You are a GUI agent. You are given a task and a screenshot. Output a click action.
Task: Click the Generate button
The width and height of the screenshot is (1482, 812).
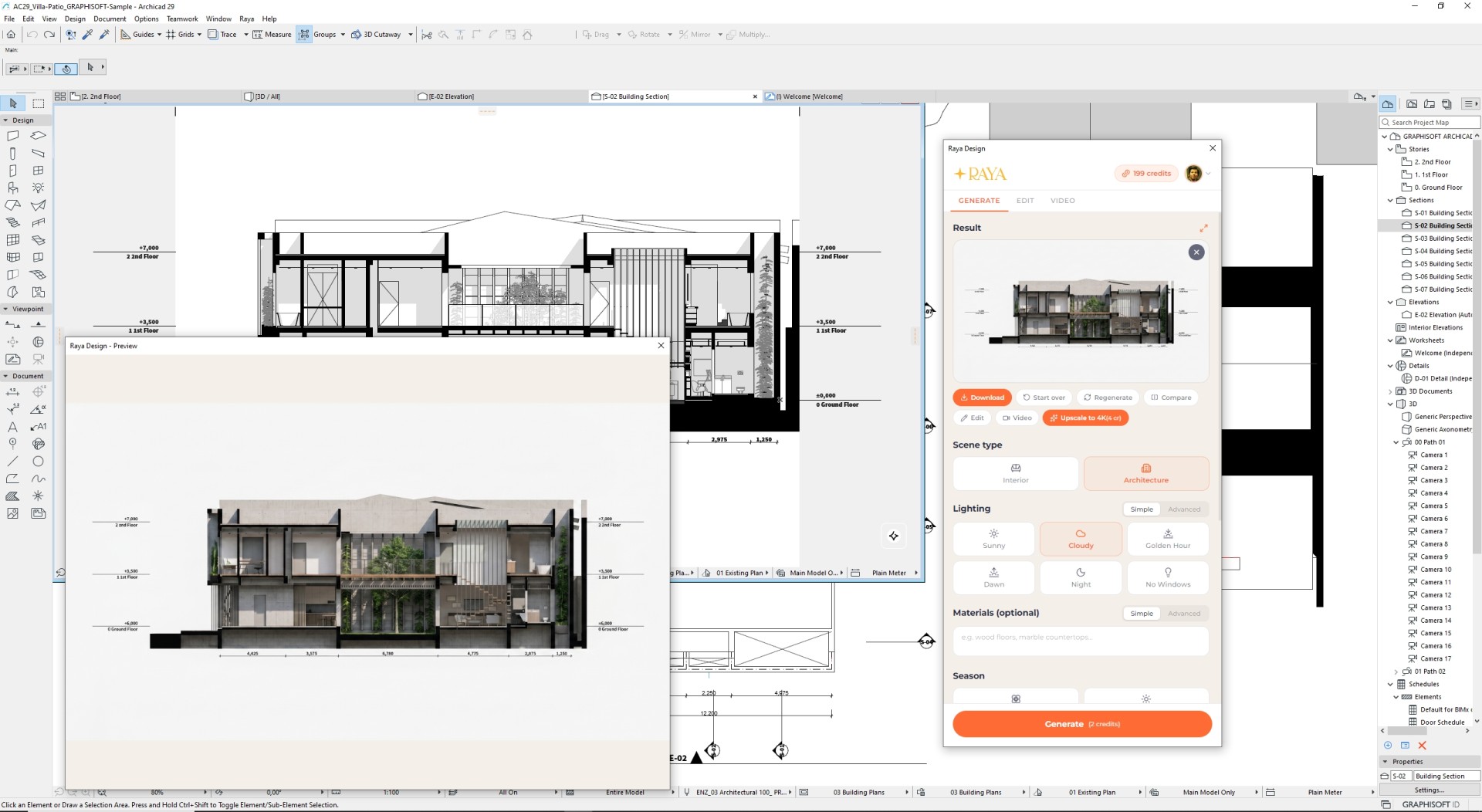coord(1082,724)
